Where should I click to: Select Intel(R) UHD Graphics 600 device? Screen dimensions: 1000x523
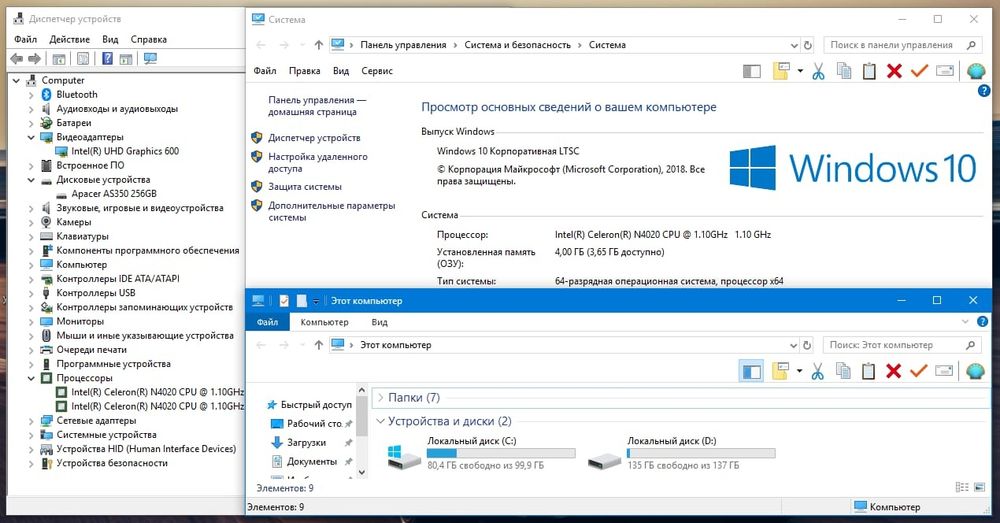[x=125, y=151]
